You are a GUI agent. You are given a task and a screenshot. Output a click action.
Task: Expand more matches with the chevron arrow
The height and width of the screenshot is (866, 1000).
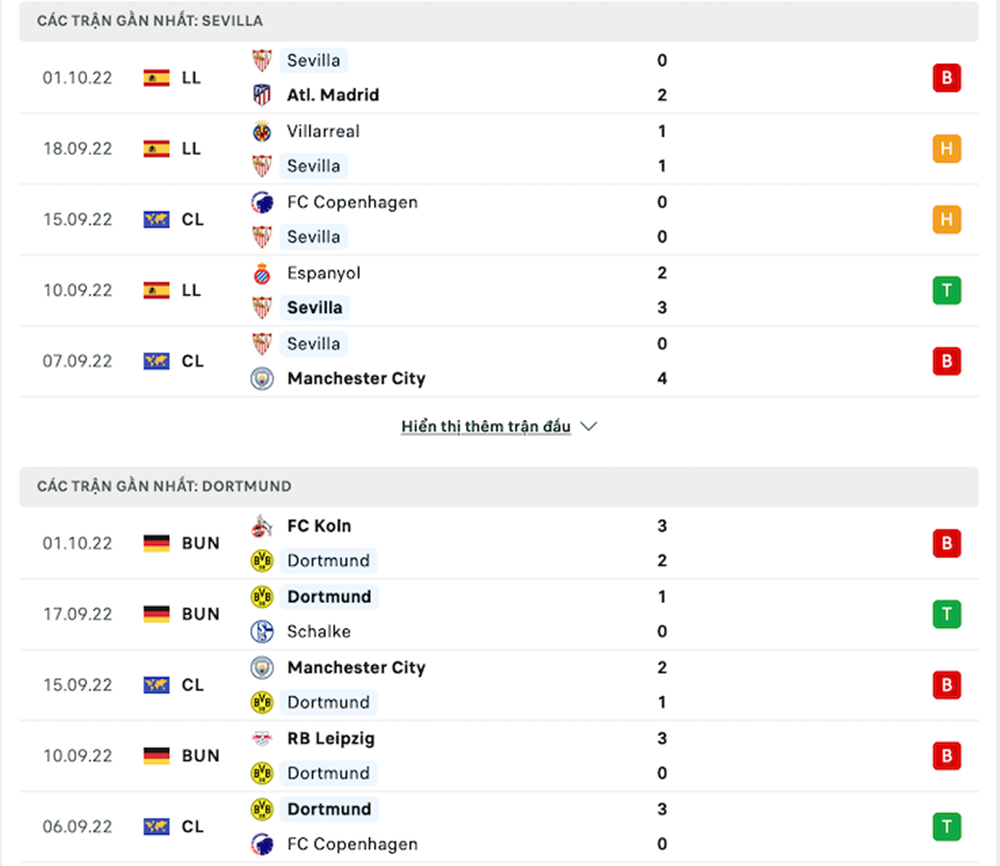pyautogui.click(x=589, y=427)
